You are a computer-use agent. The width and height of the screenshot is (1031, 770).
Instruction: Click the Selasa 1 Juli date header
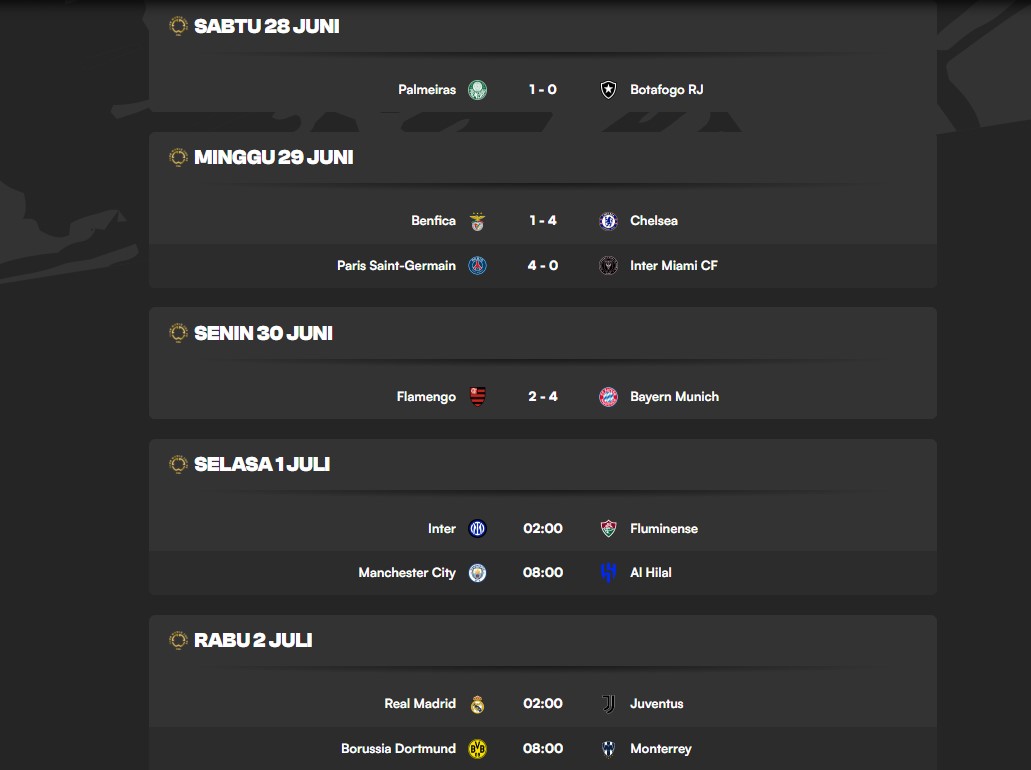(x=262, y=464)
